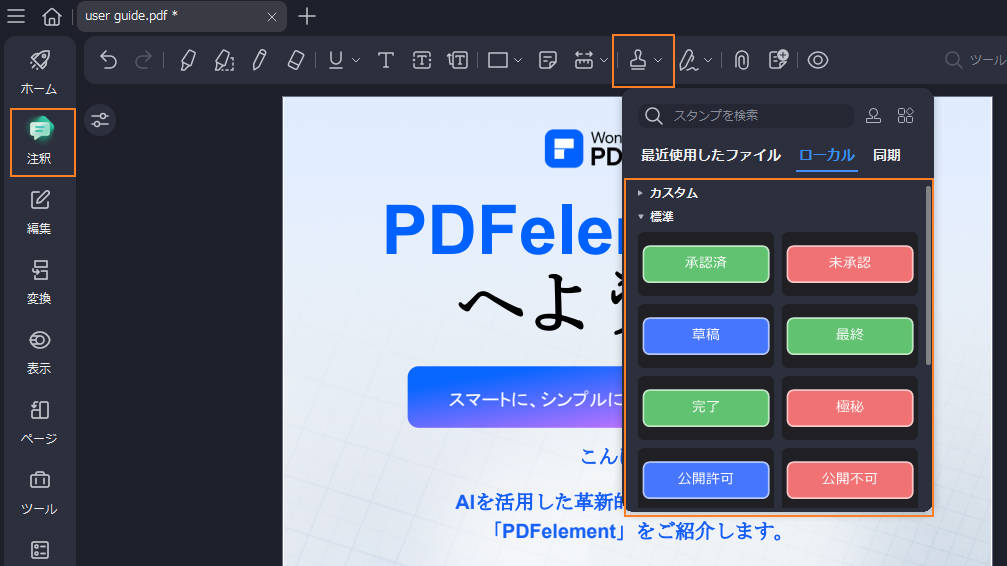Select the Text box tool

pos(421,60)
